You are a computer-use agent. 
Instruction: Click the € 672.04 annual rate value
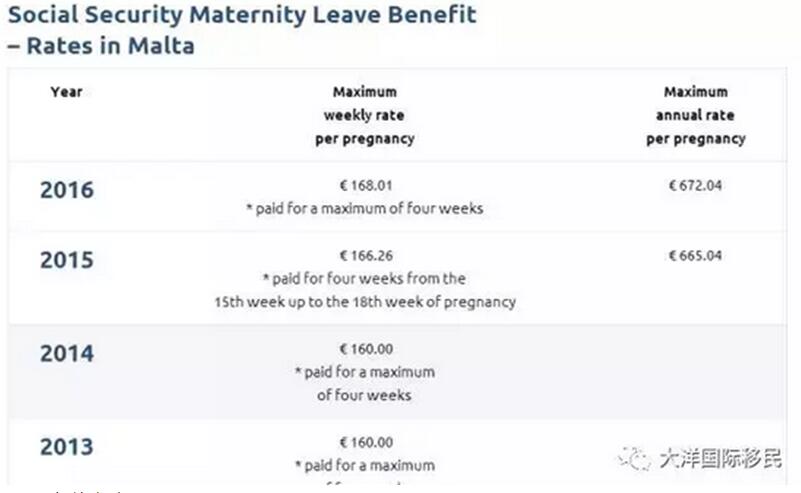[x=696, y=185]
